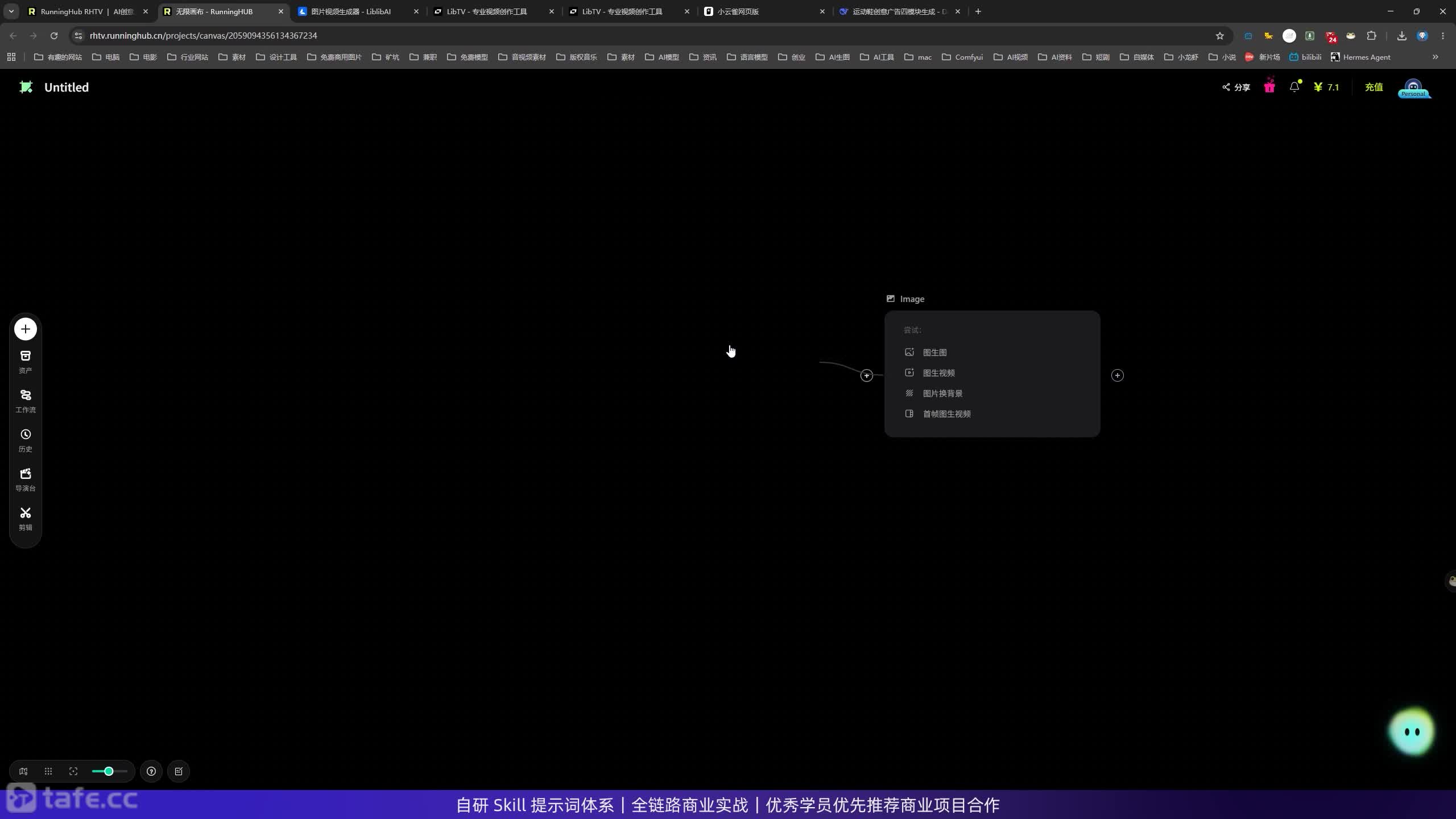Click the left plus connector of Image node
The height and width of the screenshot is (819, 1456).
(x=866, y=375)
